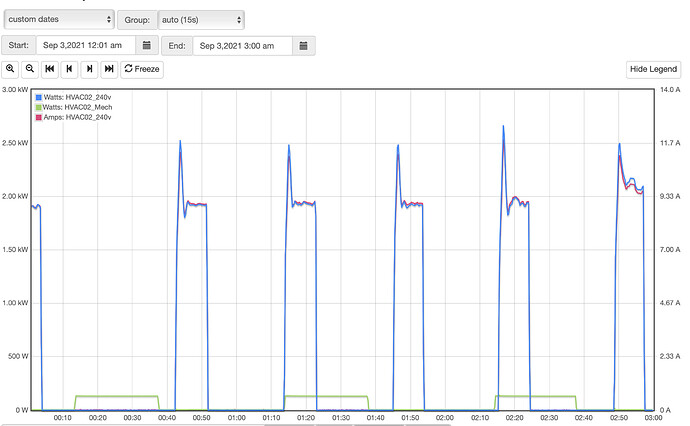Click the 3.00 kW axis label
This screenshot has width=690, height=426.
(x=15, y=90)
